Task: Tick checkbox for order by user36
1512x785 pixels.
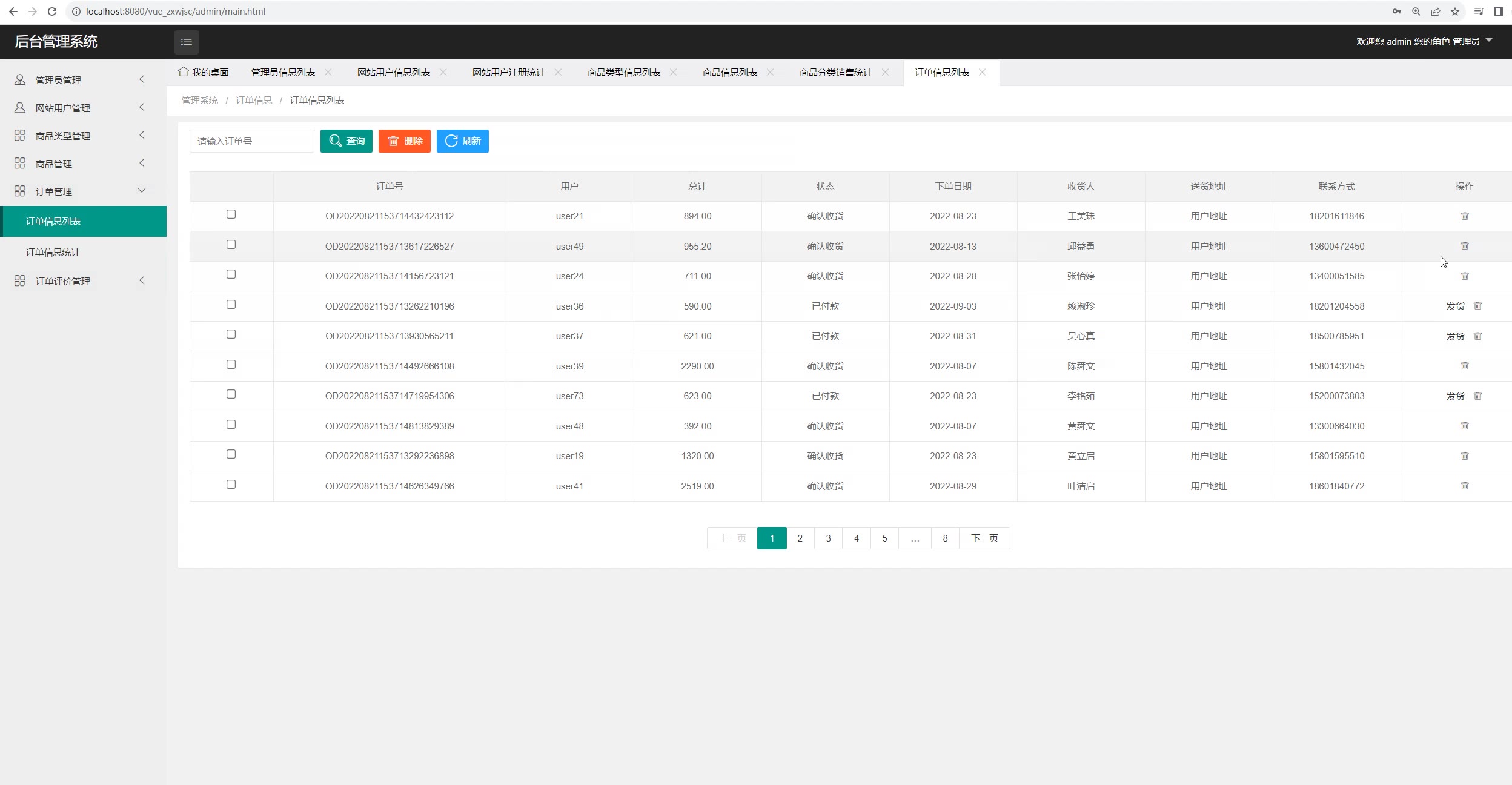Action: [x=231, y=305]
